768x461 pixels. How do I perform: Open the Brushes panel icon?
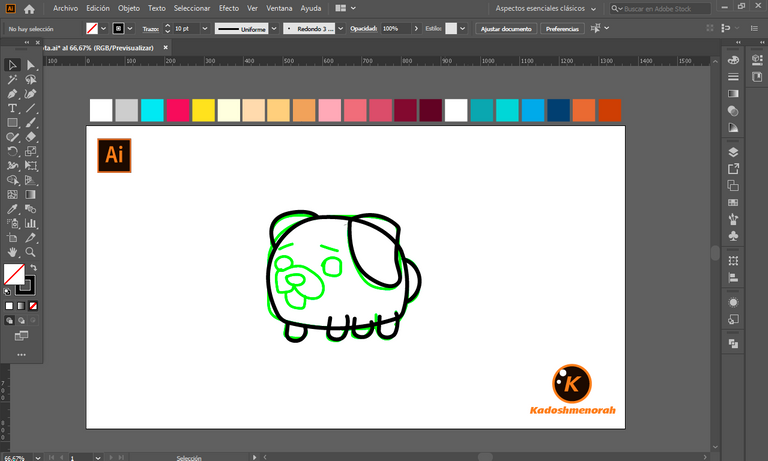pyautogui.click(x=733, y=219)
